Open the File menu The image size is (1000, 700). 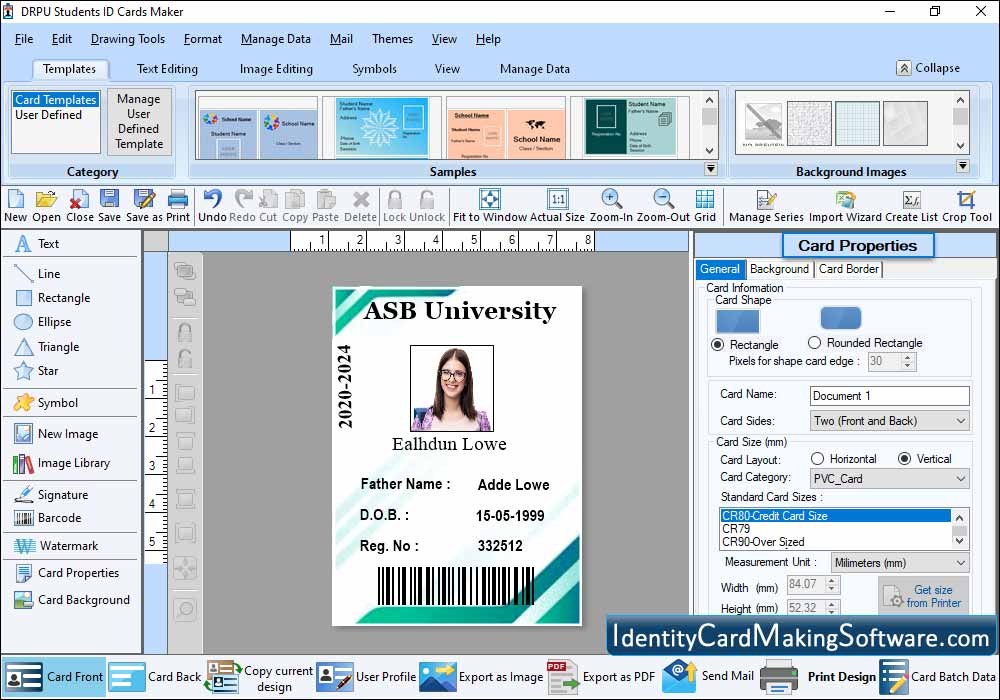tap(24, 39)
